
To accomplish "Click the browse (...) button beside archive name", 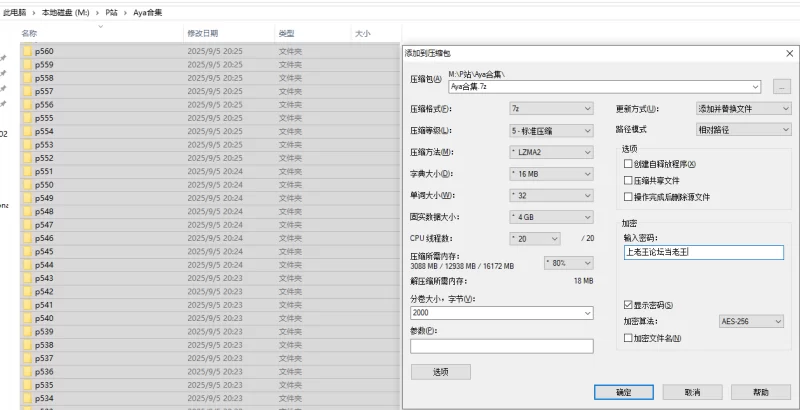I will [x=781, y=88].
